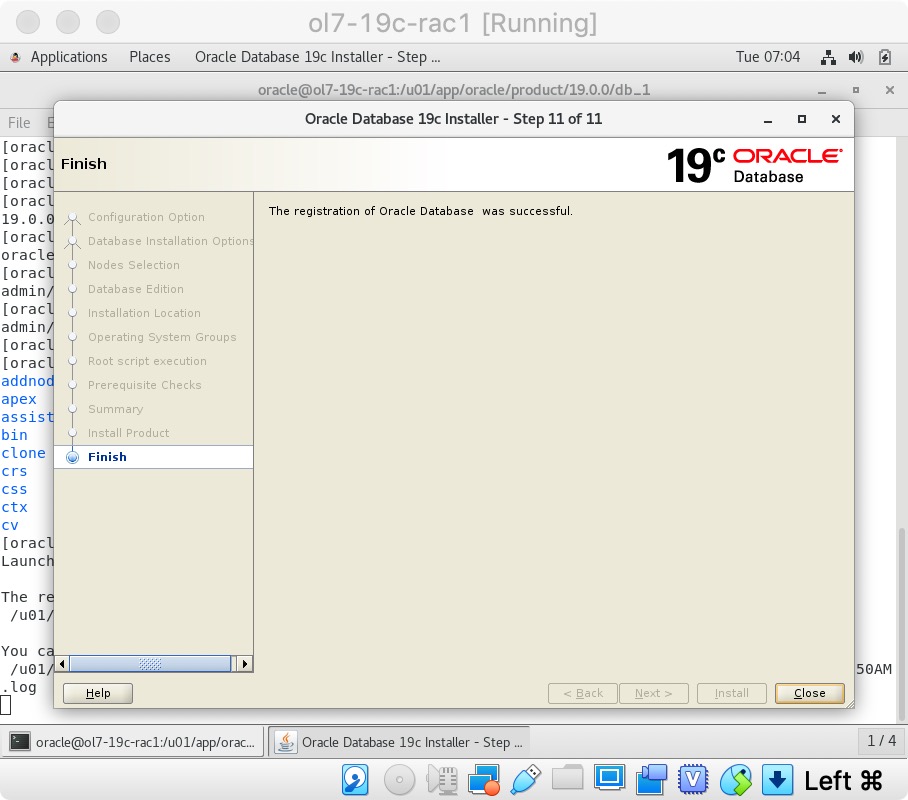Viewport: 908px width, 800px height.
Task: Click the VirtualBox USB devices icon
Action: pyautogui.click(x=526, y=780)
